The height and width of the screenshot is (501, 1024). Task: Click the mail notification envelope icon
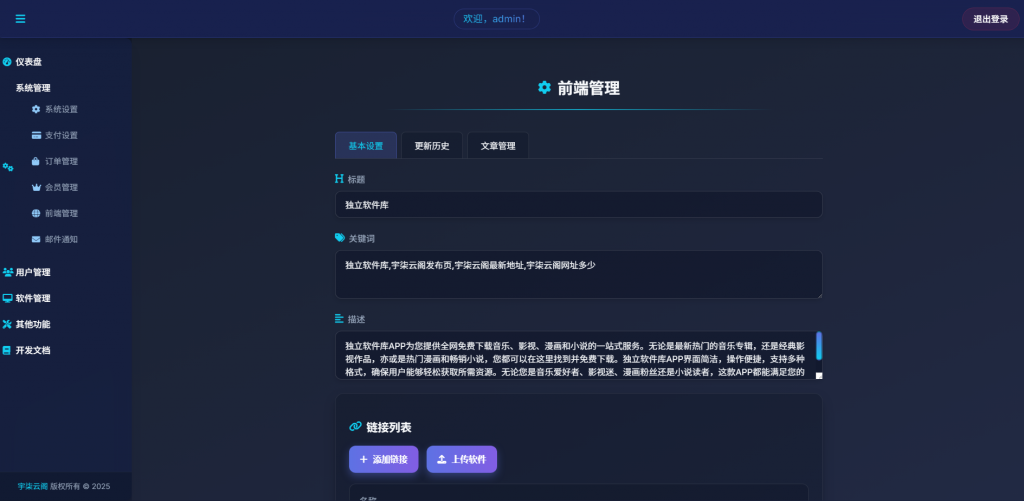pyautogui.click(x=36, y=240)
